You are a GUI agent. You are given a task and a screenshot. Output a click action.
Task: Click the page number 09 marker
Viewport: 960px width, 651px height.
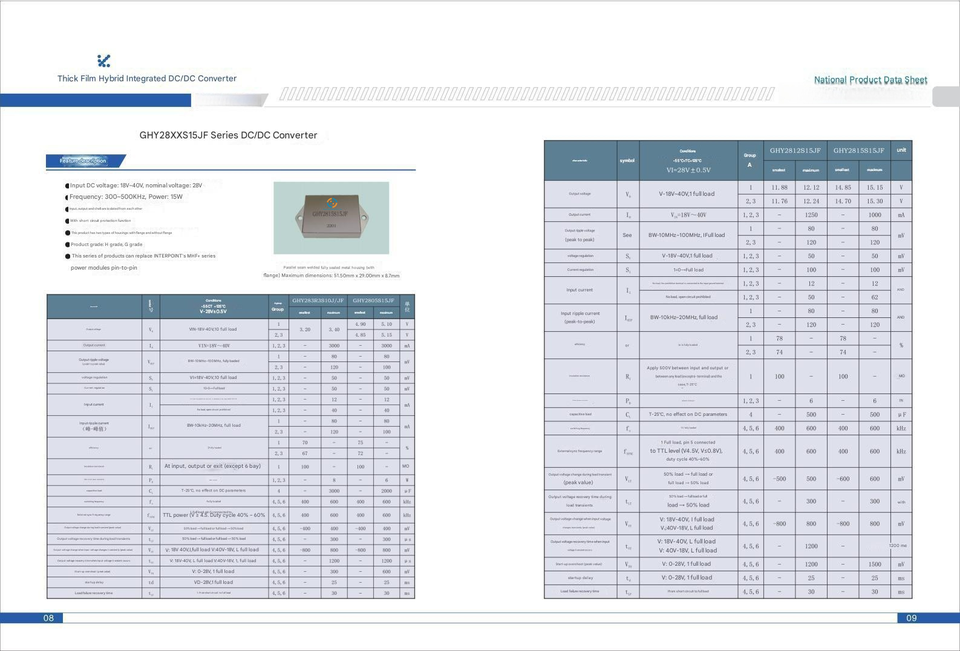click(x=911, y=618)
